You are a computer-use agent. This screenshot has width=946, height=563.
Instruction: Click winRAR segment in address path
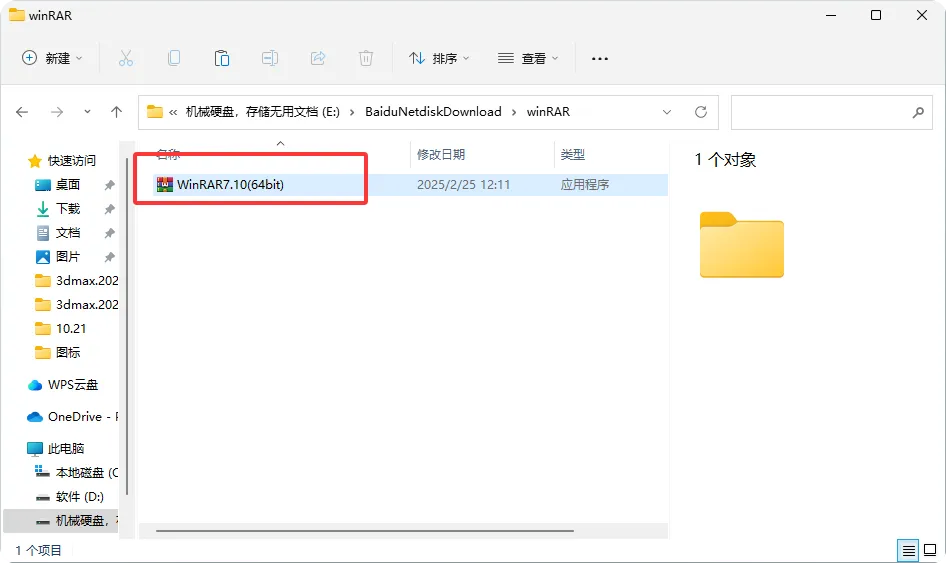(x=548, y=112)
